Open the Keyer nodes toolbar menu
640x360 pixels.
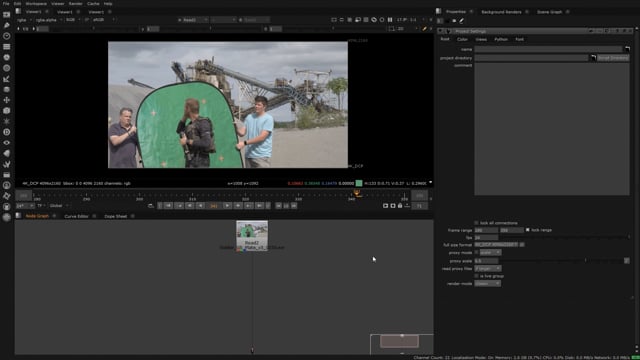(x=7, y=79)
